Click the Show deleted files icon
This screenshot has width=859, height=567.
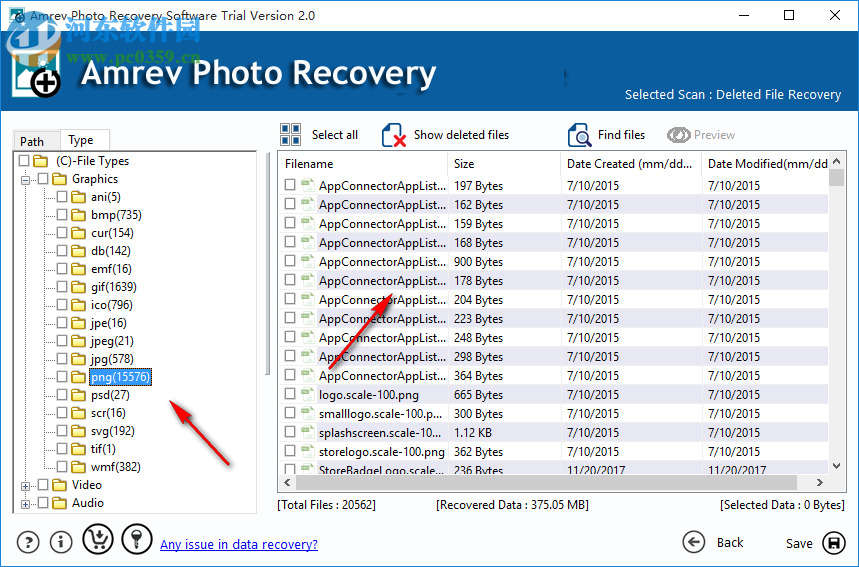click(394, 135)
